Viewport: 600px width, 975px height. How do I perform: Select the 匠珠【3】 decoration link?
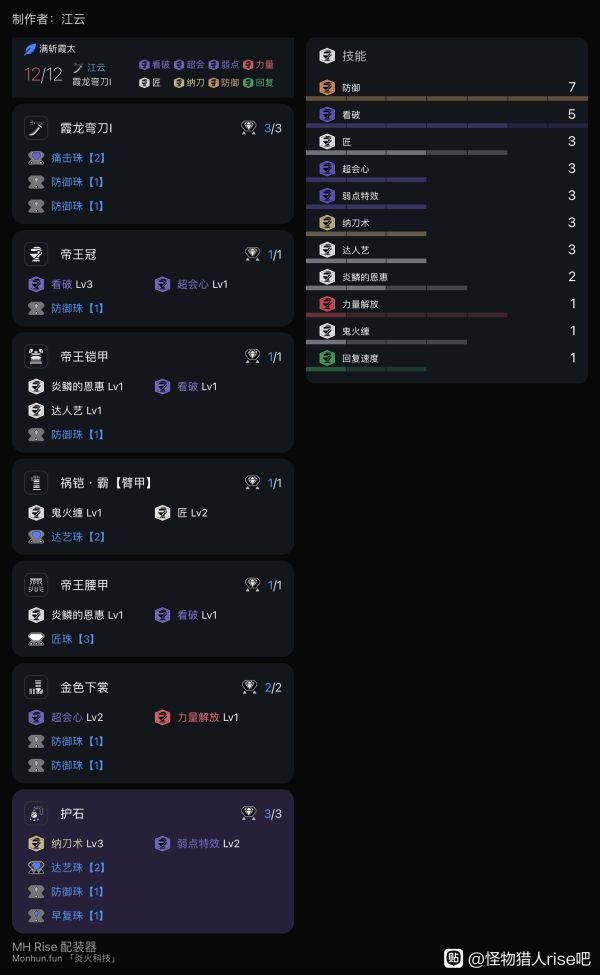(x=72, y=639)
